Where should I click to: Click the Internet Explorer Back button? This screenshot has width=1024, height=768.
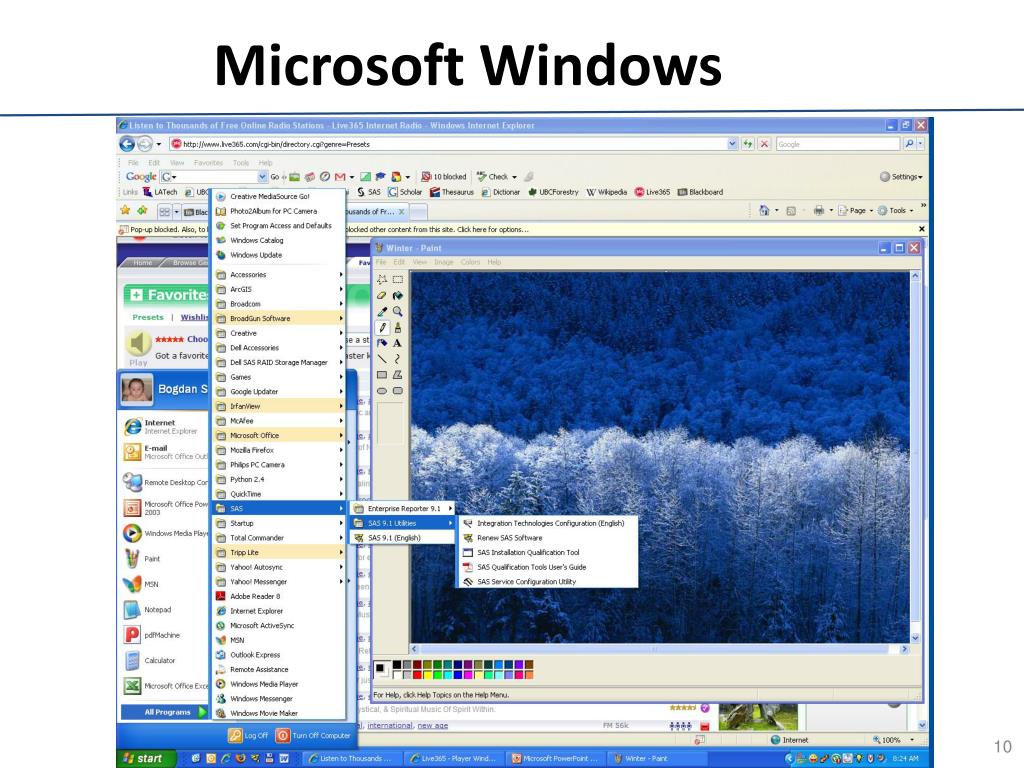127,144
